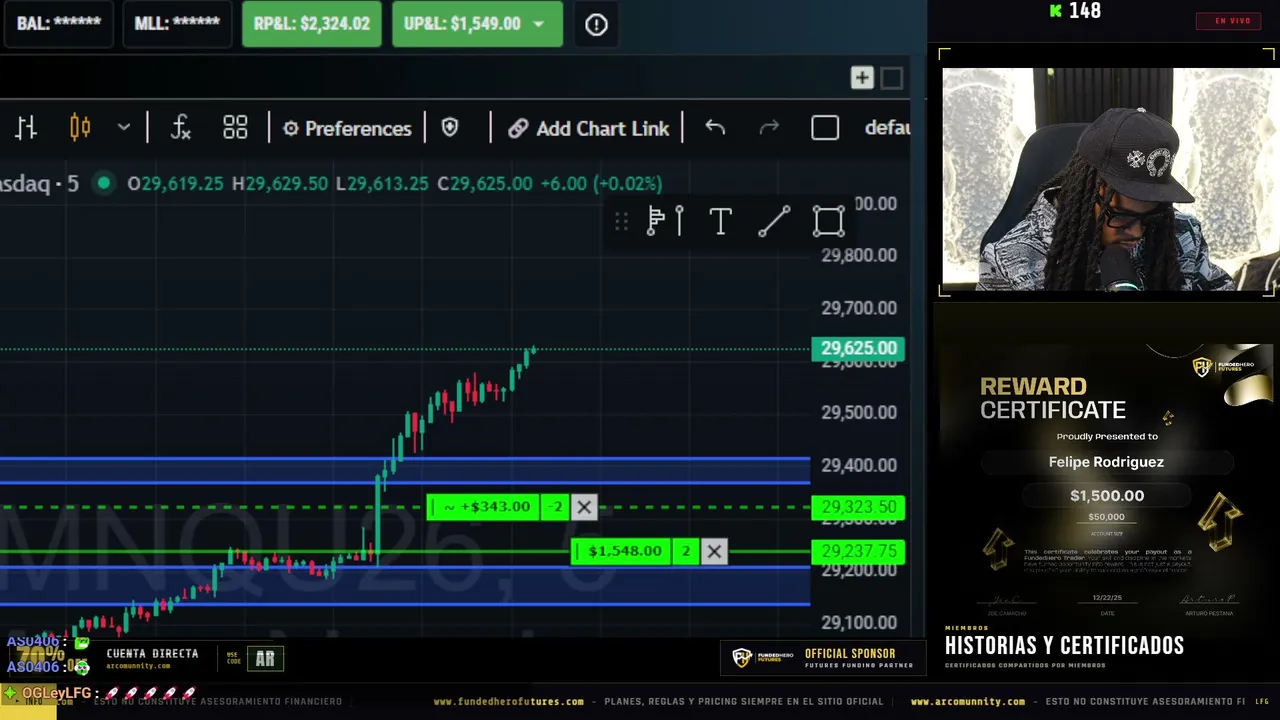Viewport: 1280px width, 720px height.
Task: Click the 148 viewer count
Action: click(1085, 11)
